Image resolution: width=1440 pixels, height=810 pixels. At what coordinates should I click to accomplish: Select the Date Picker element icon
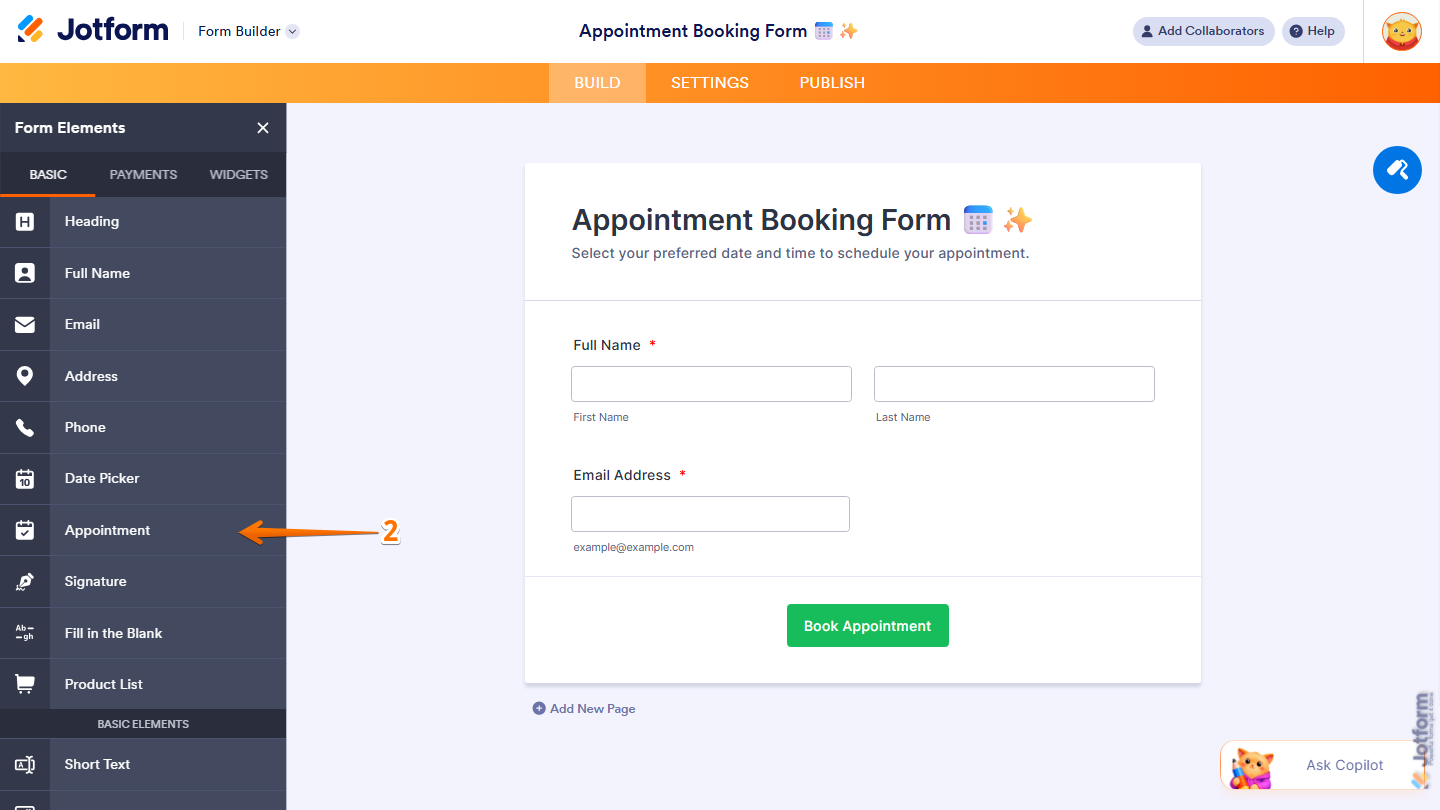coord(24,478)
